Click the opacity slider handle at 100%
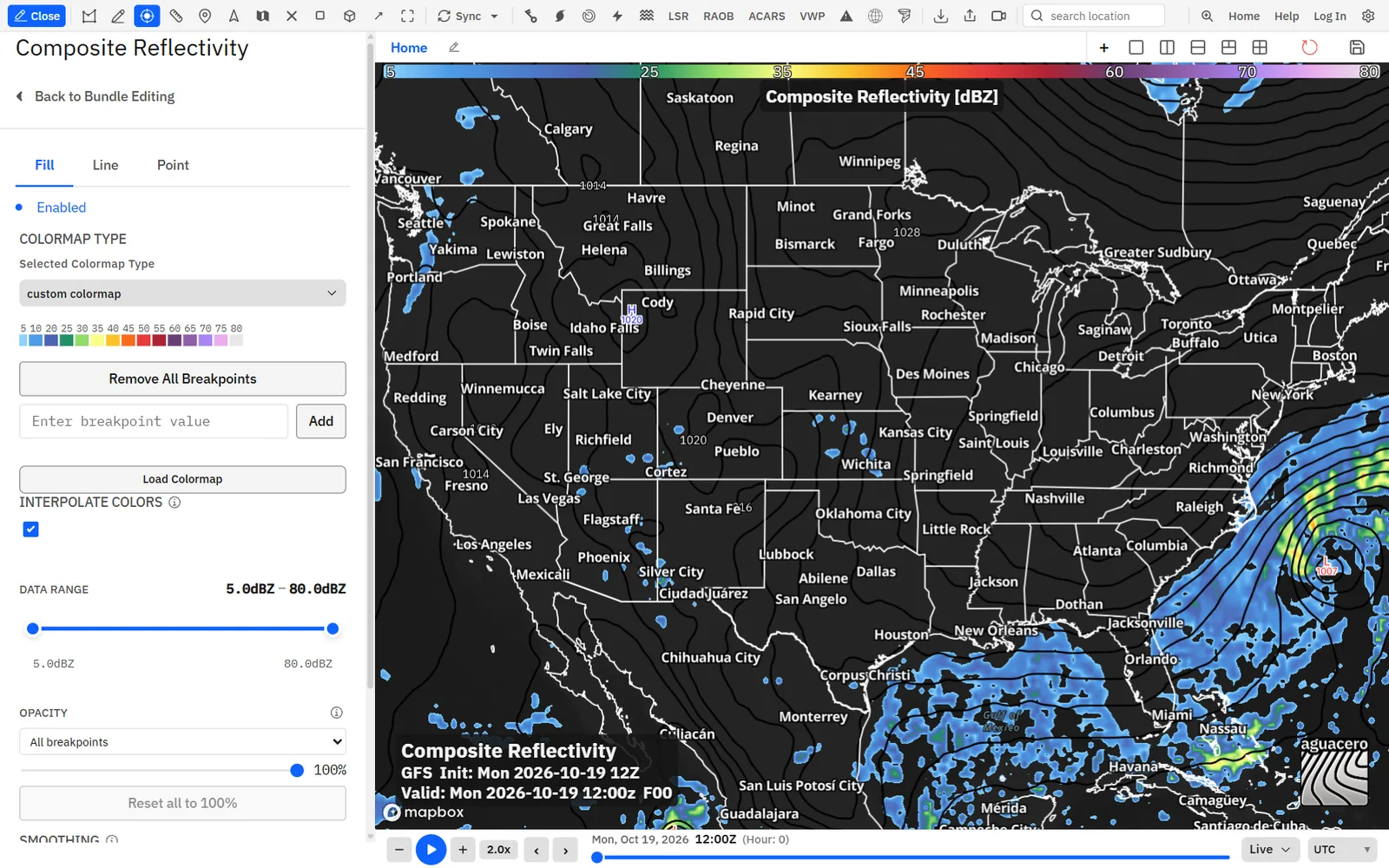 pyautogui.click(x=297, y=770)
